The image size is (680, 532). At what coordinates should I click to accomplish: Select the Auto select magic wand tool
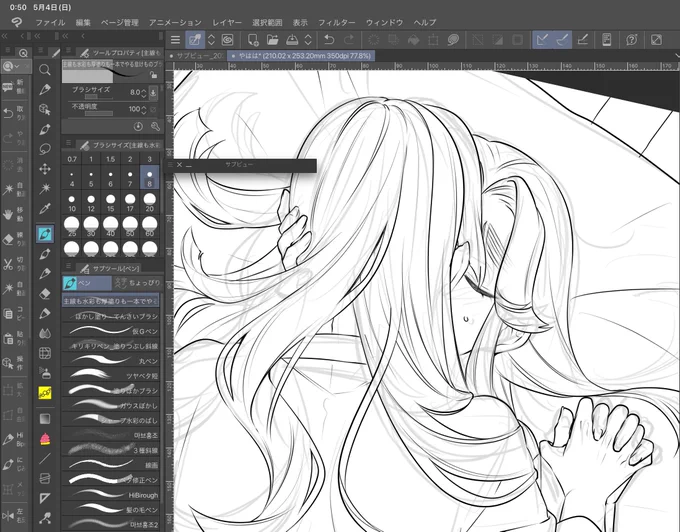pyautogui.click(x=45, y=189)
